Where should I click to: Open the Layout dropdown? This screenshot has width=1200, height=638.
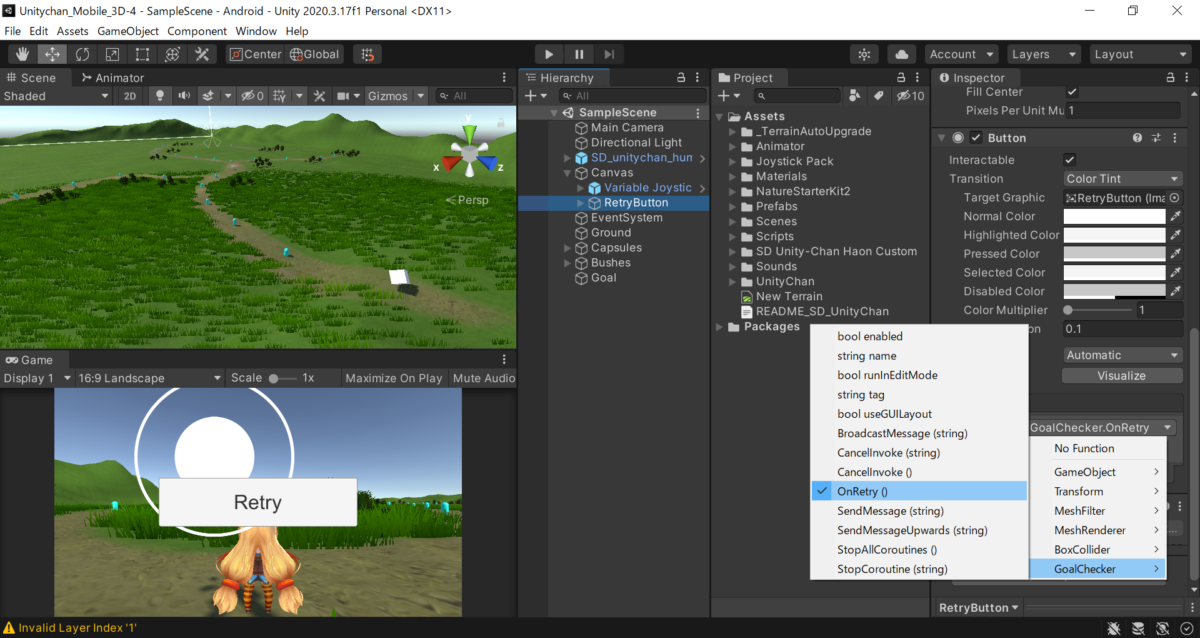[1140, 54]
